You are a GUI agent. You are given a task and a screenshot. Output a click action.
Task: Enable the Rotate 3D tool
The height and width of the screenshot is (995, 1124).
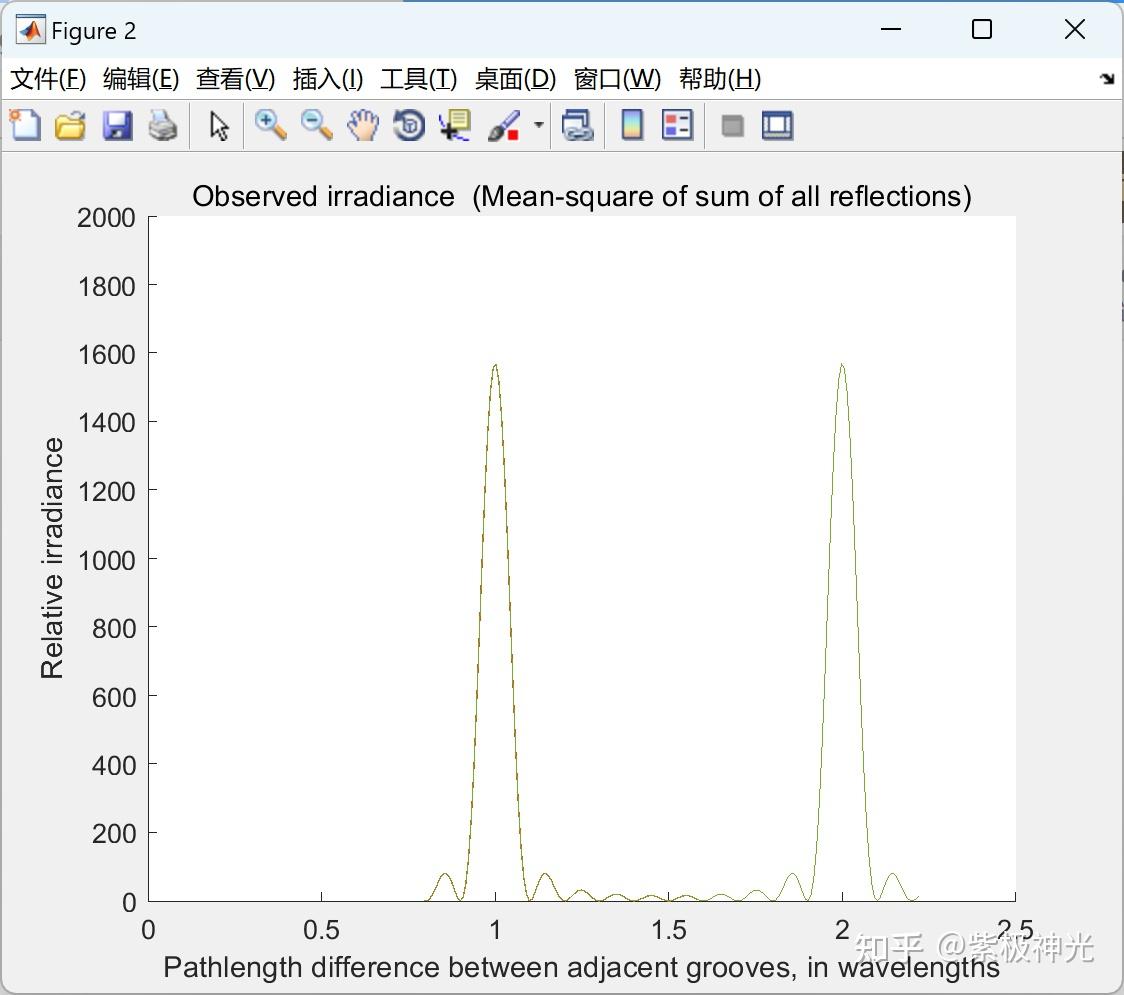pyautogui.click(x=409, y=125)
